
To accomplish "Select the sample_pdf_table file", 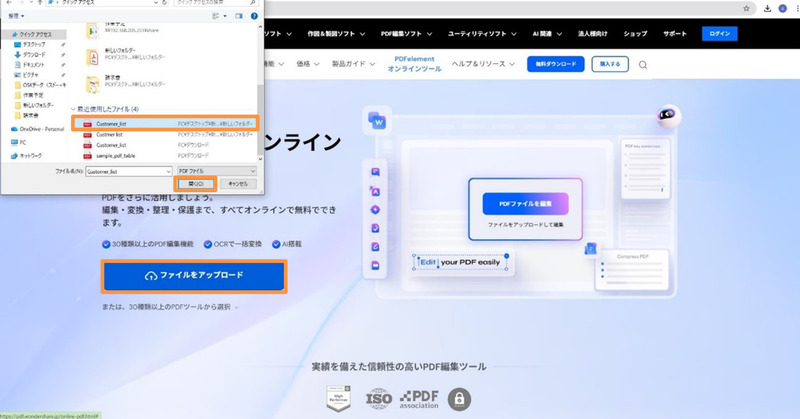I will (x=166, y=156).
